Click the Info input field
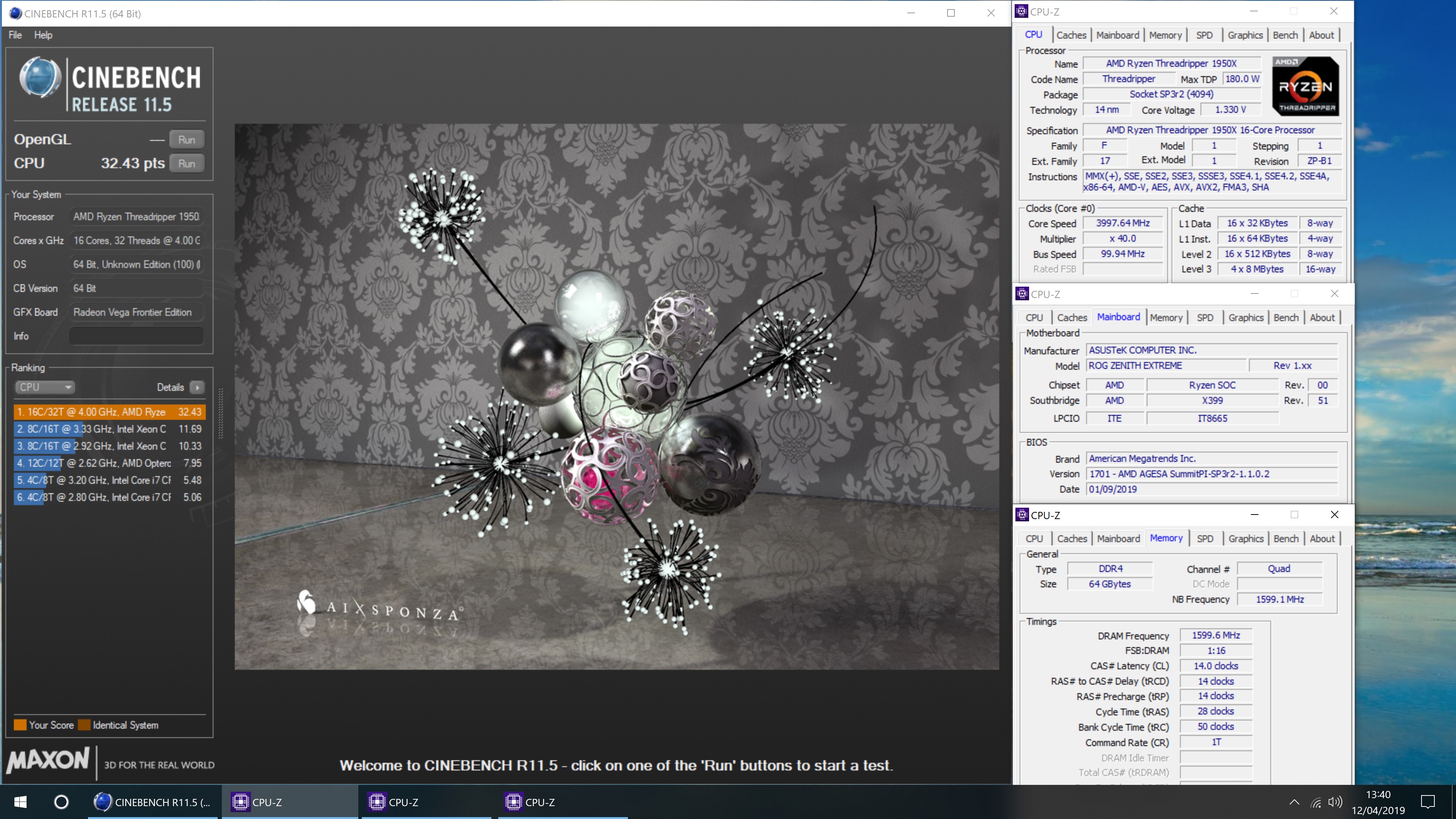This screenshot has width=1456, height=819. (x=136, y=336)
